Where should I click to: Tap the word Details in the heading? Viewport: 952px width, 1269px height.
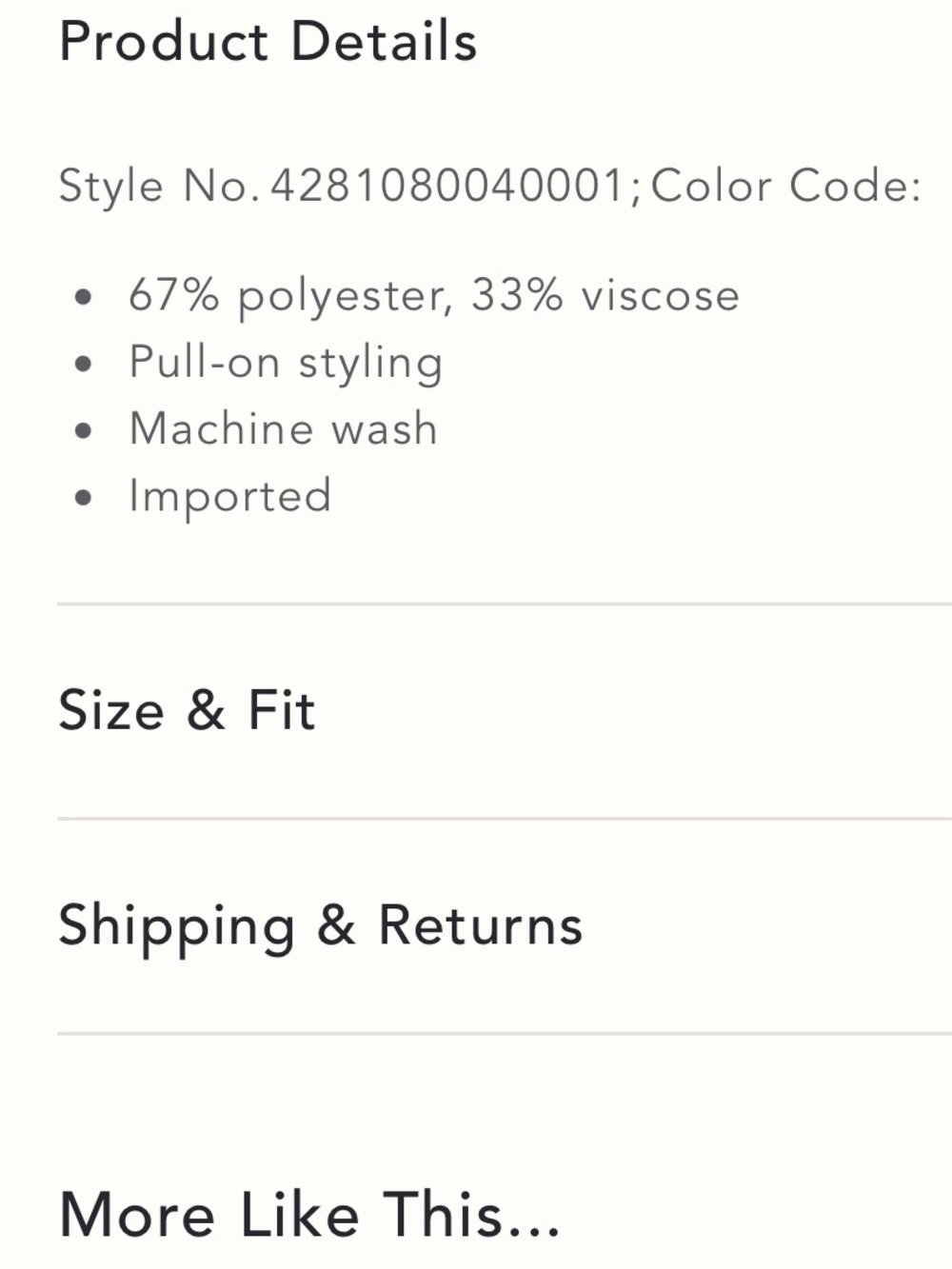[384, 42]
